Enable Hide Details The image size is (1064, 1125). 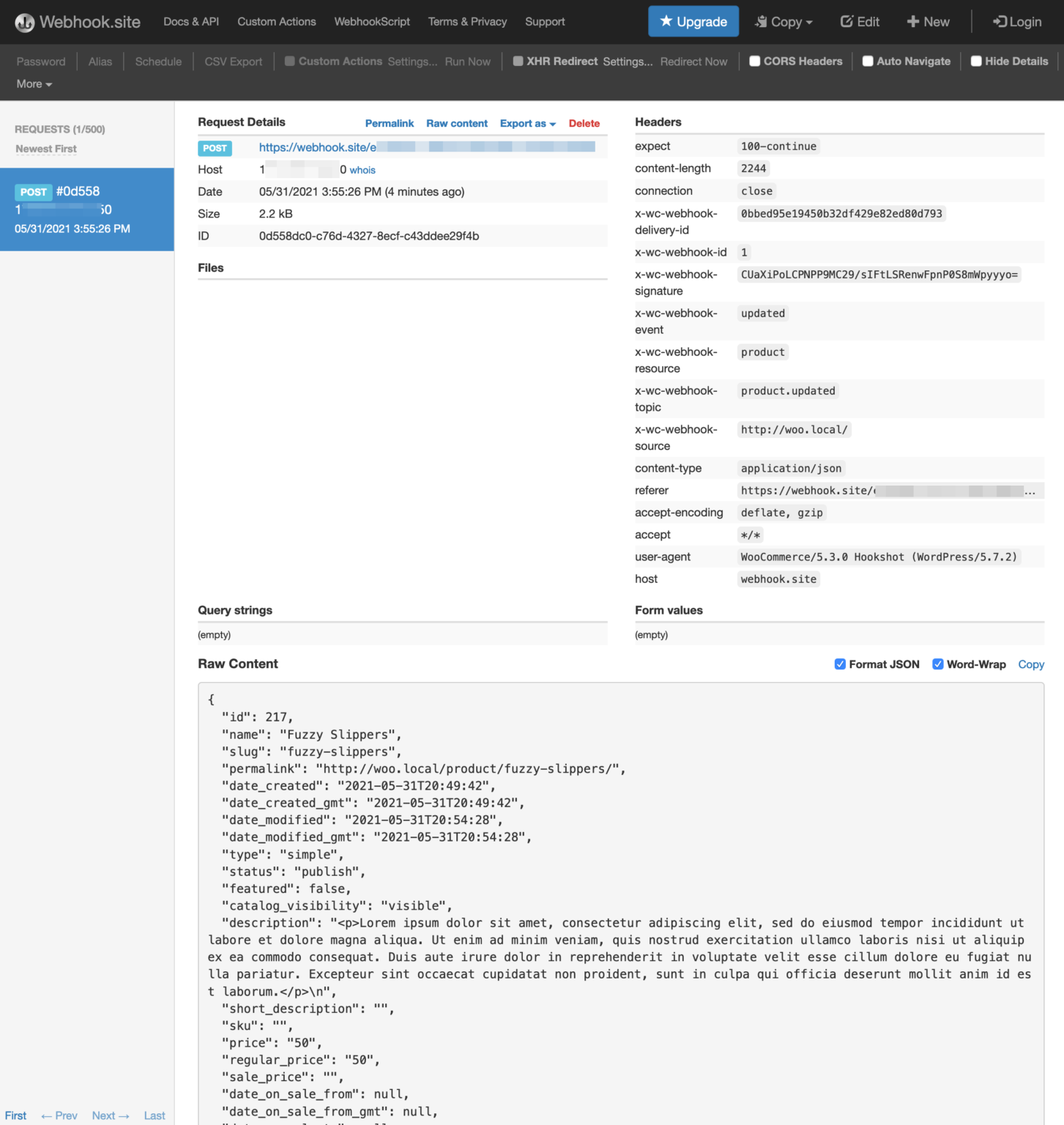click(x=975, y=61)
